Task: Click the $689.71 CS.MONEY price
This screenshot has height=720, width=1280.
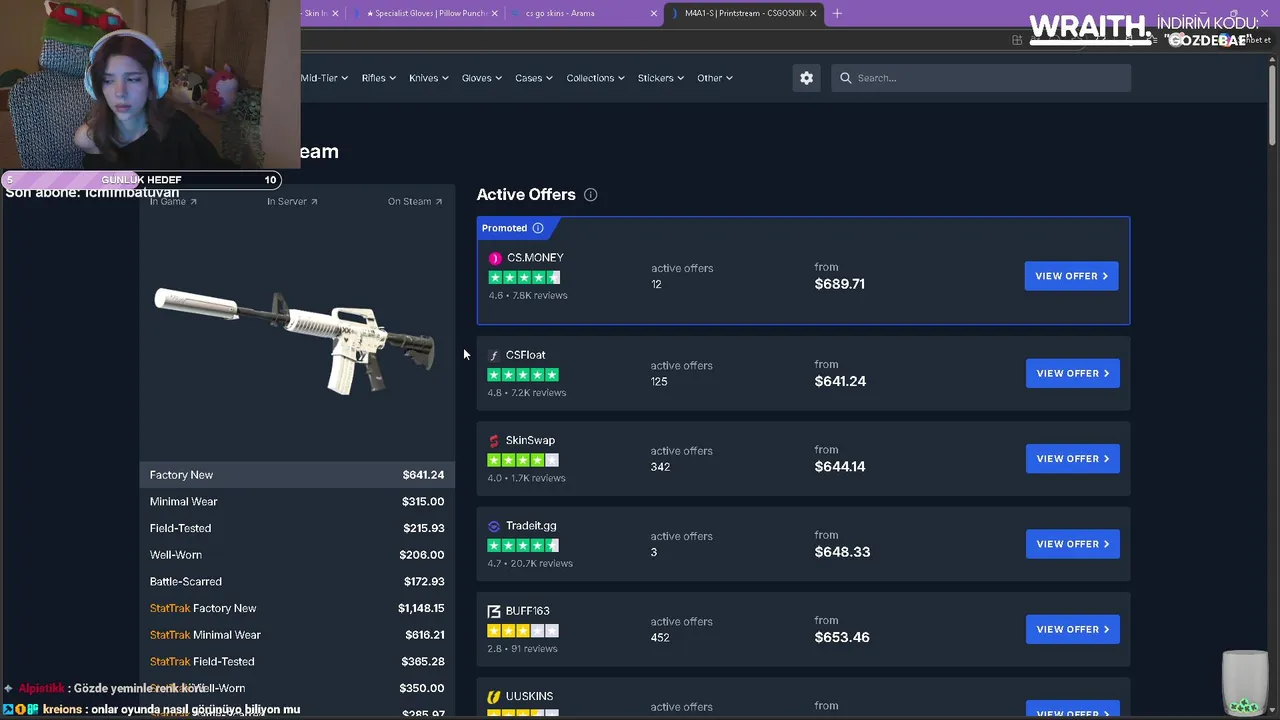Action: [839, 284]
